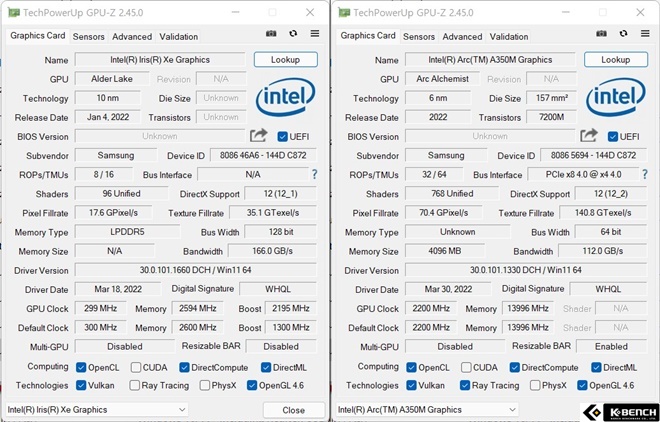The image size is (660, 422).
Task: Toggle UEFI checkbox in Iris Xe window
Action: coord(282,136)
